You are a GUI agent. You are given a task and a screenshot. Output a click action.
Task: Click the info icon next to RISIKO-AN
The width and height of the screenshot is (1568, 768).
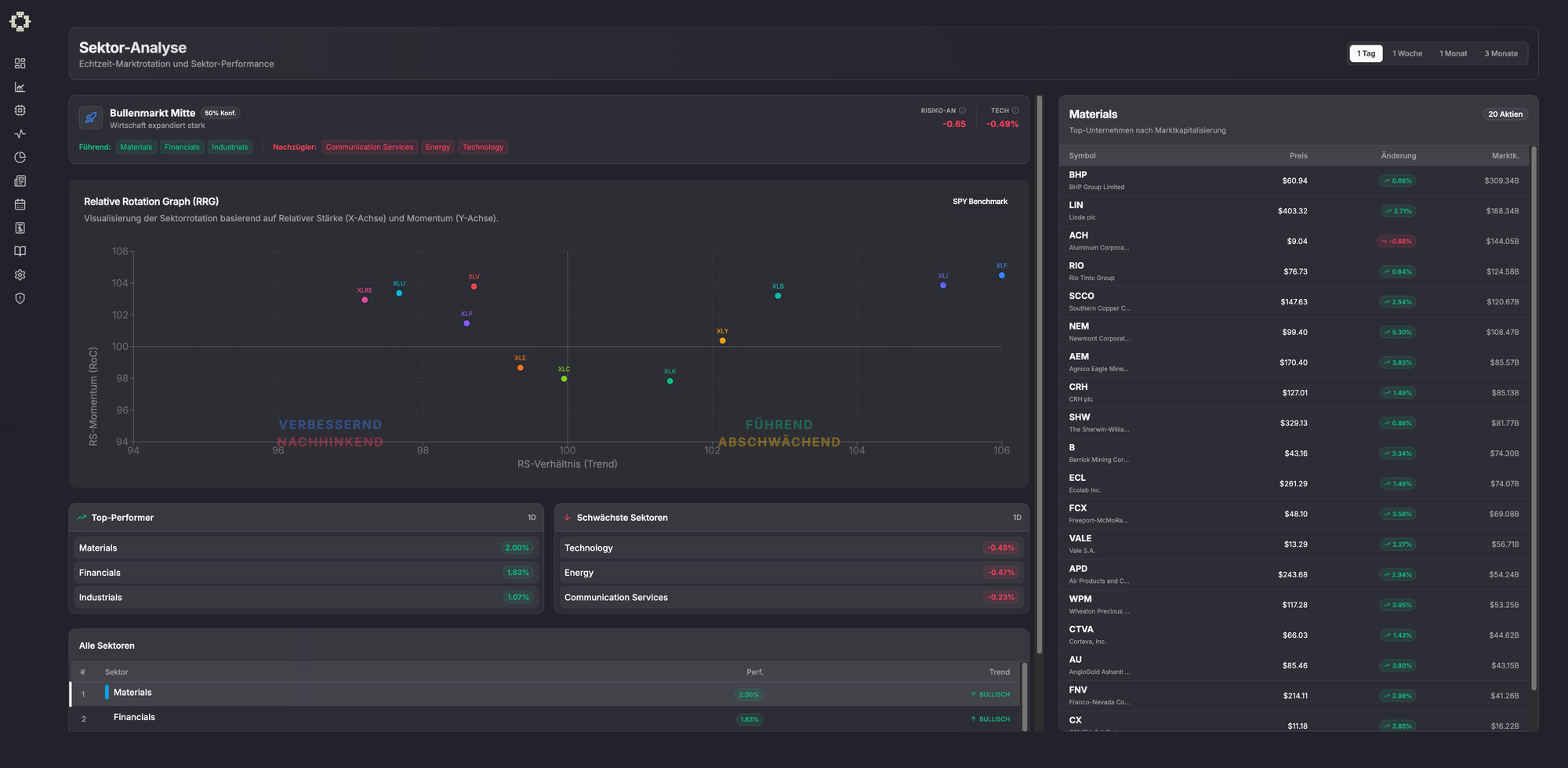962,111
